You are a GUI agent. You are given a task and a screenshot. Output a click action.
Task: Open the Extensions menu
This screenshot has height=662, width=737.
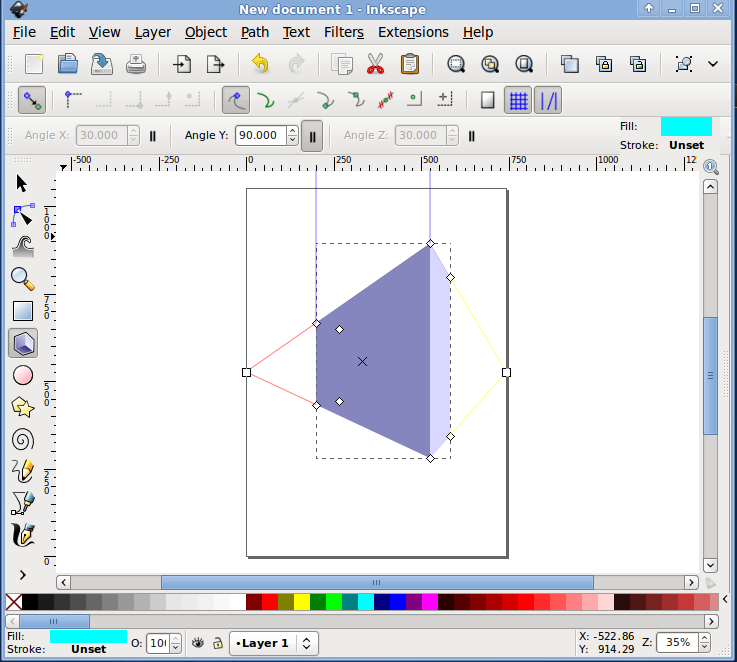[413, 32]
